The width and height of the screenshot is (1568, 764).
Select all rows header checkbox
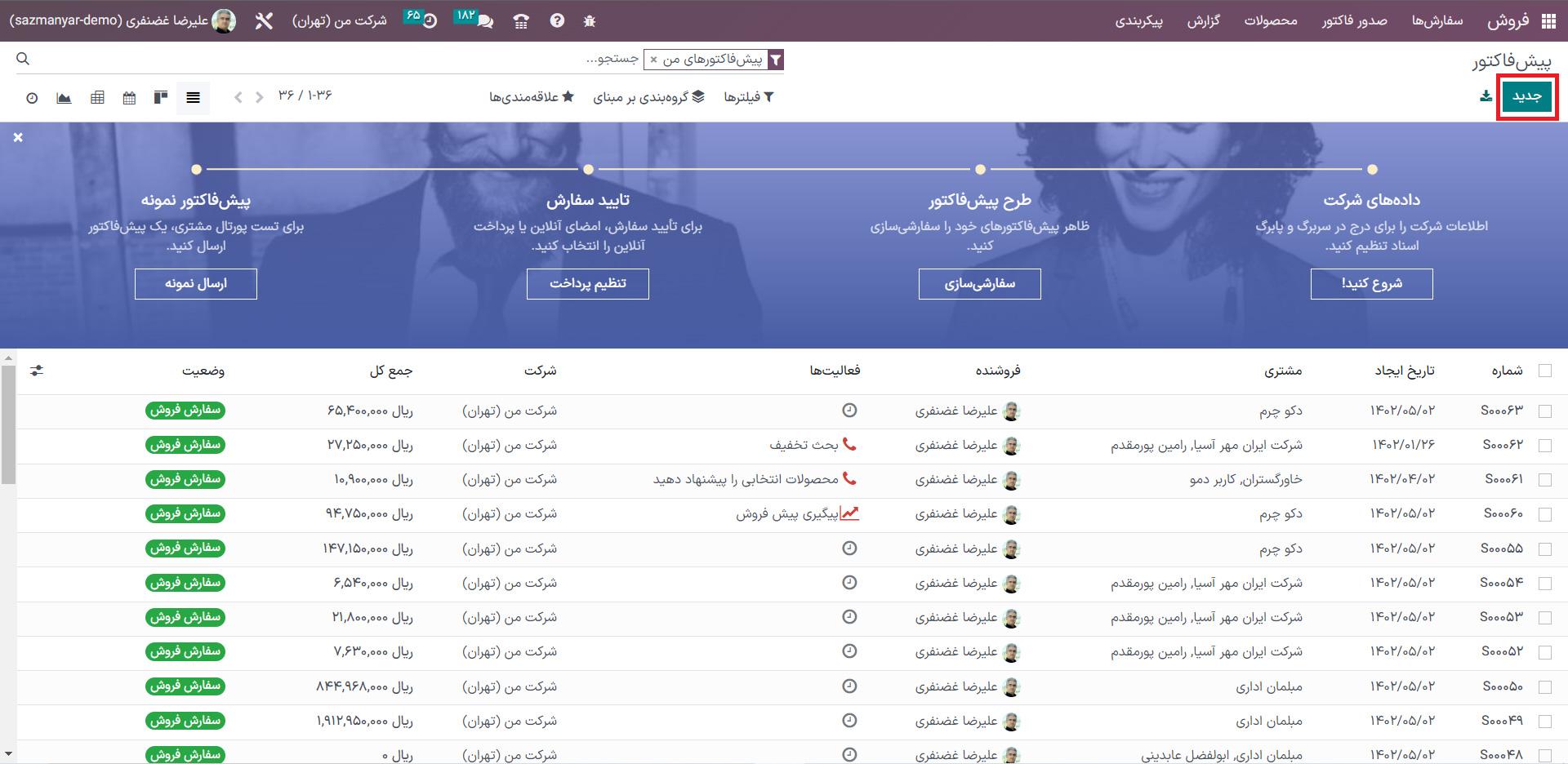(x=1545, y=371)
